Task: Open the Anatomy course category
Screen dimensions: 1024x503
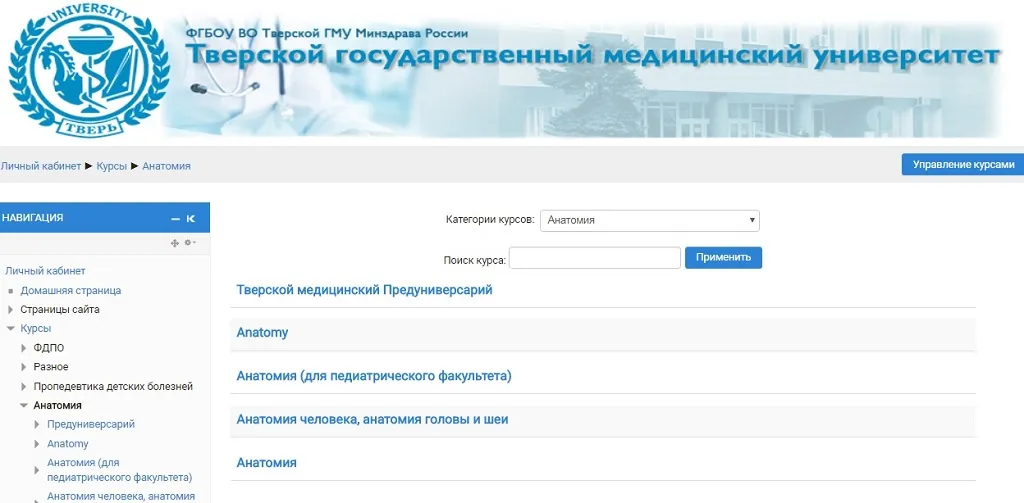Action: click(262, 333)
